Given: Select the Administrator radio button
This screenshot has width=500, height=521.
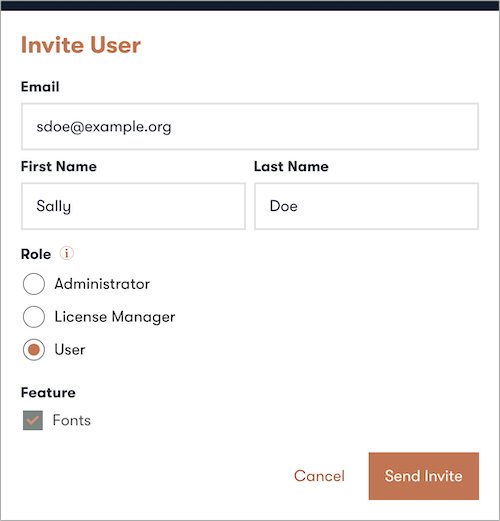Looking at the screenshot, I should (x=34, y=284).
